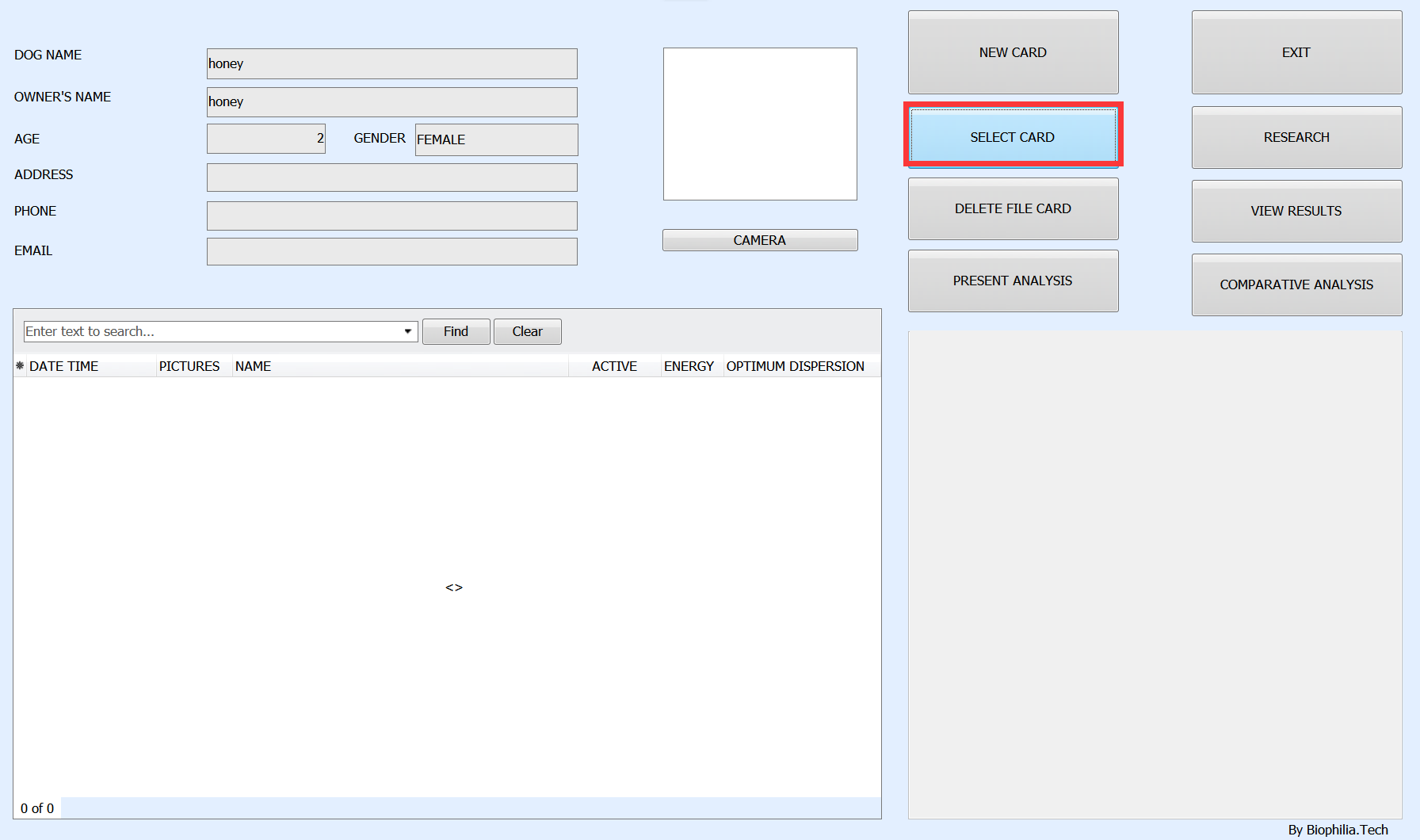This screenshot has width=1420, height=840.
Task: Sort by OPTIMUM DISPERSION column header
Action: 795,366
